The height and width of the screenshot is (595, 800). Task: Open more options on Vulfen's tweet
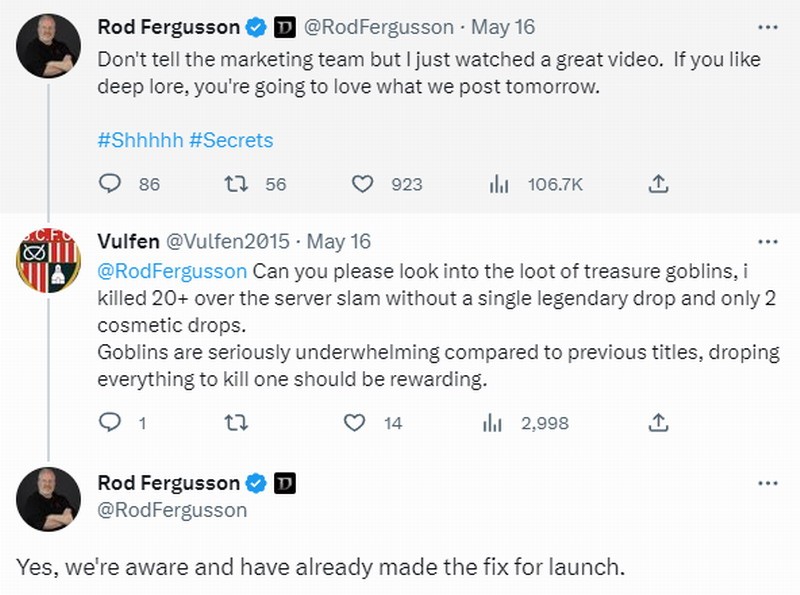click(x=767, y=242)
